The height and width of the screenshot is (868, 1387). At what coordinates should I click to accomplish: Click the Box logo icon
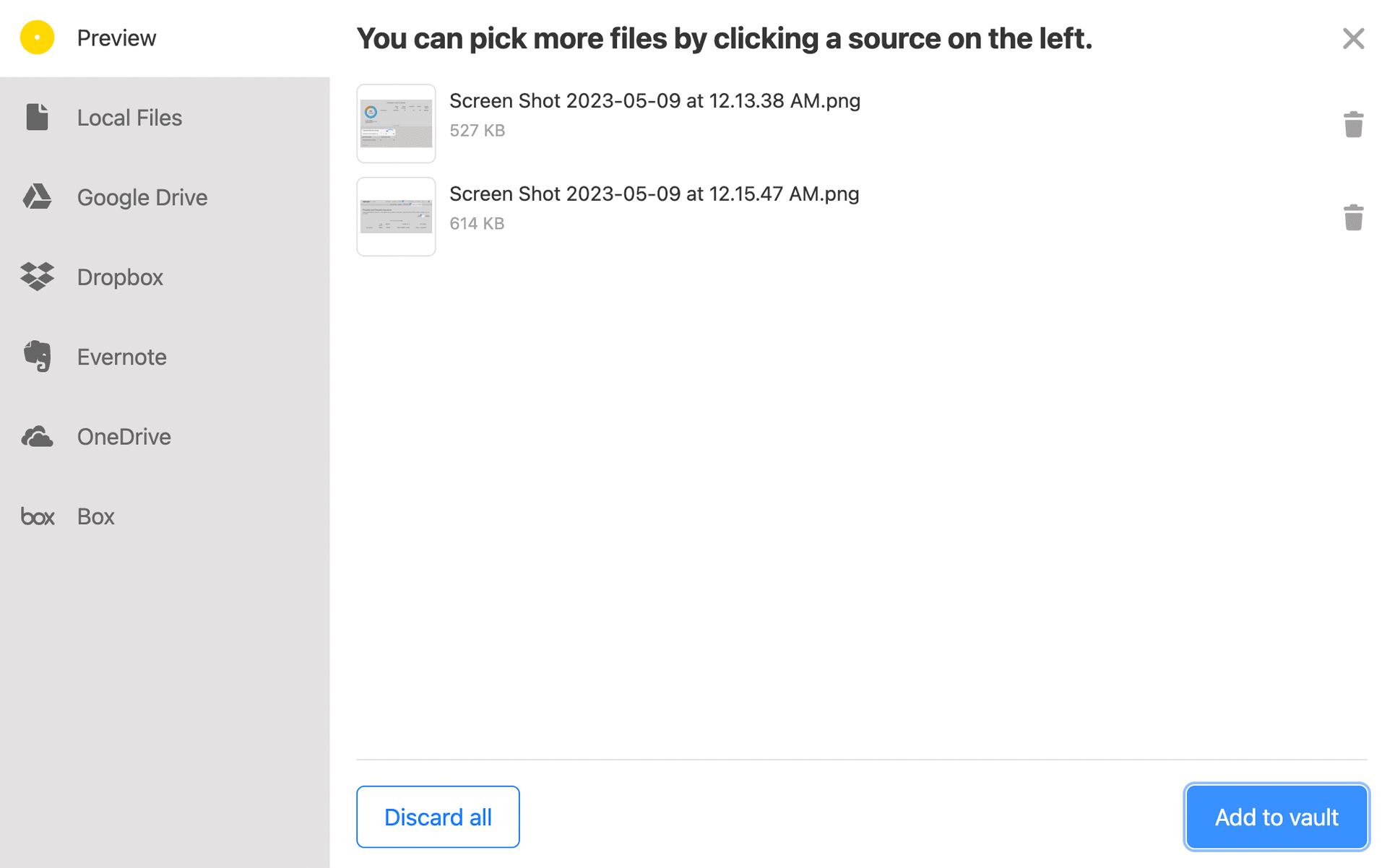(x=37, y=516)
